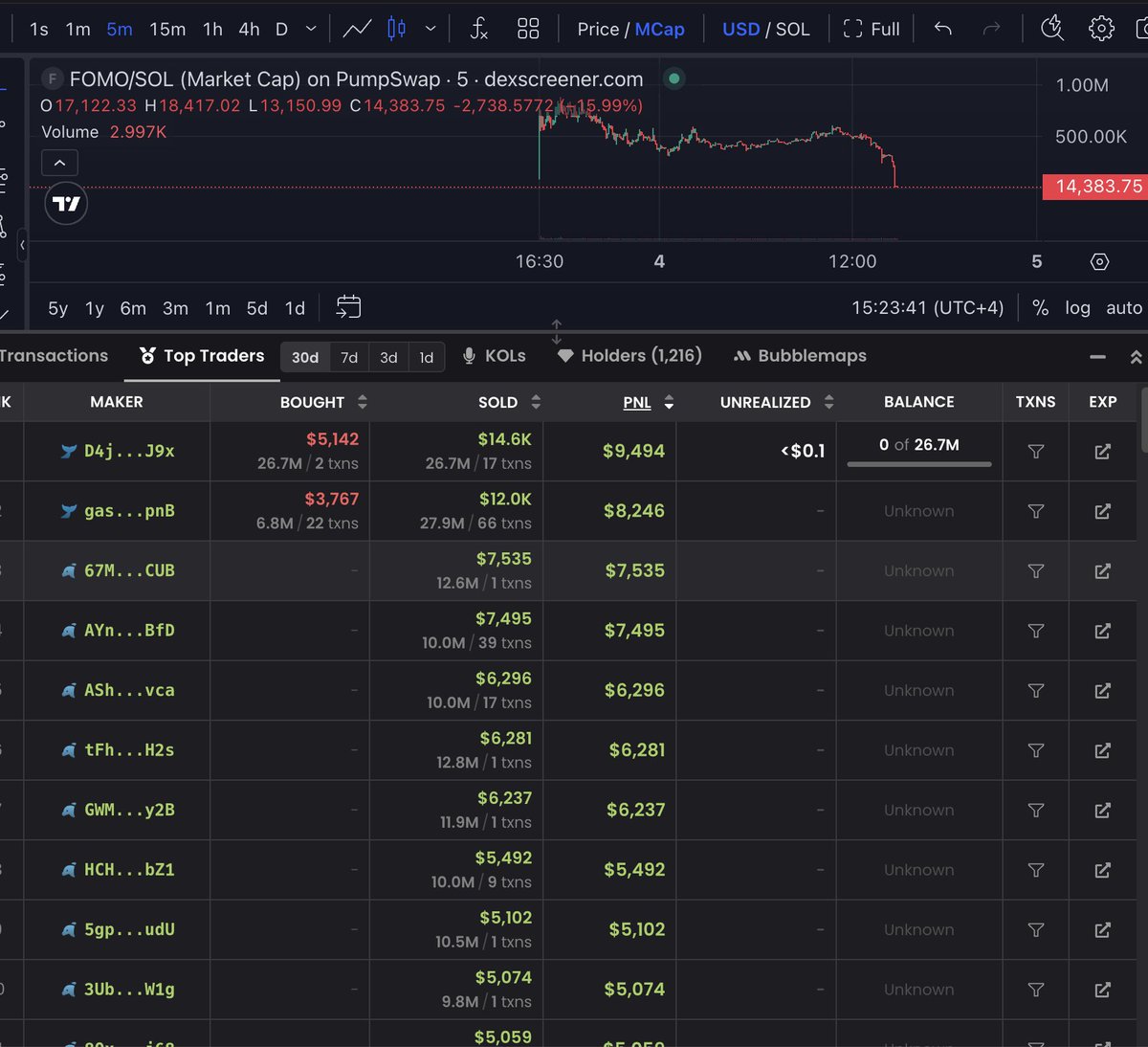1148x1047 pixels.
Task: Open the quick search clock icon
Action: coord(1052,28)
